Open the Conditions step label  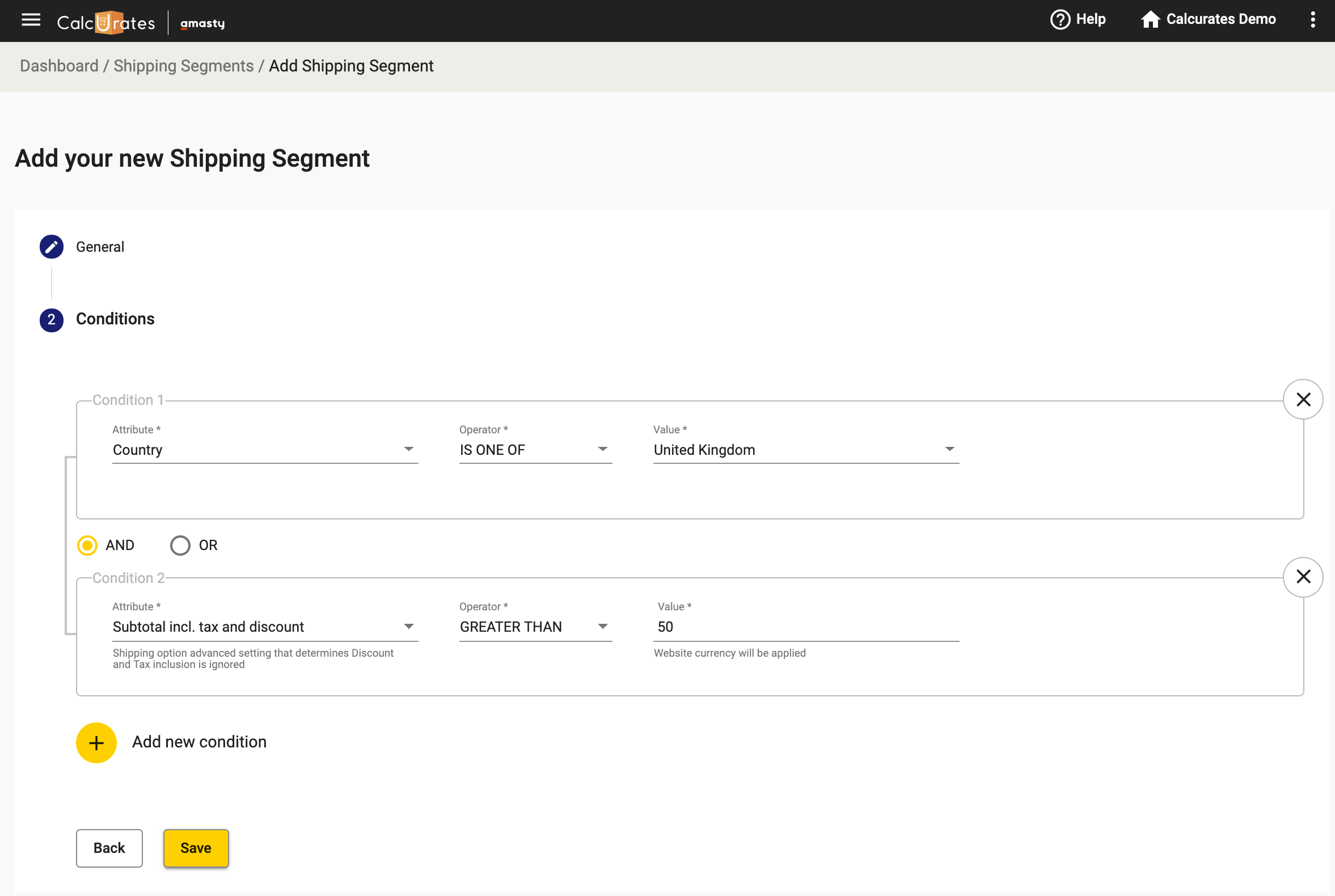(x=116, y=319)
